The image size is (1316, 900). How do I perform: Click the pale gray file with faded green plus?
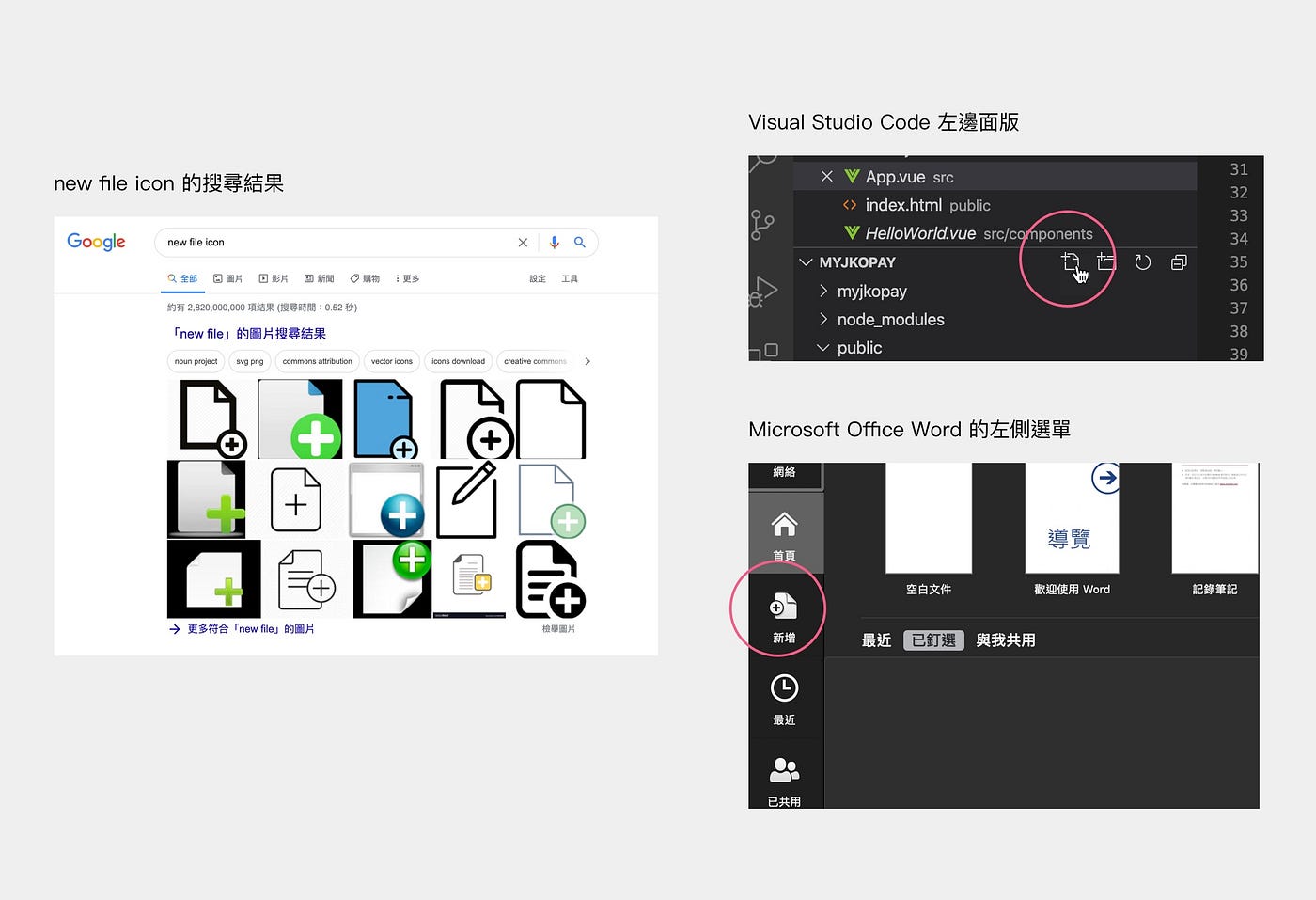pos(552,500)
